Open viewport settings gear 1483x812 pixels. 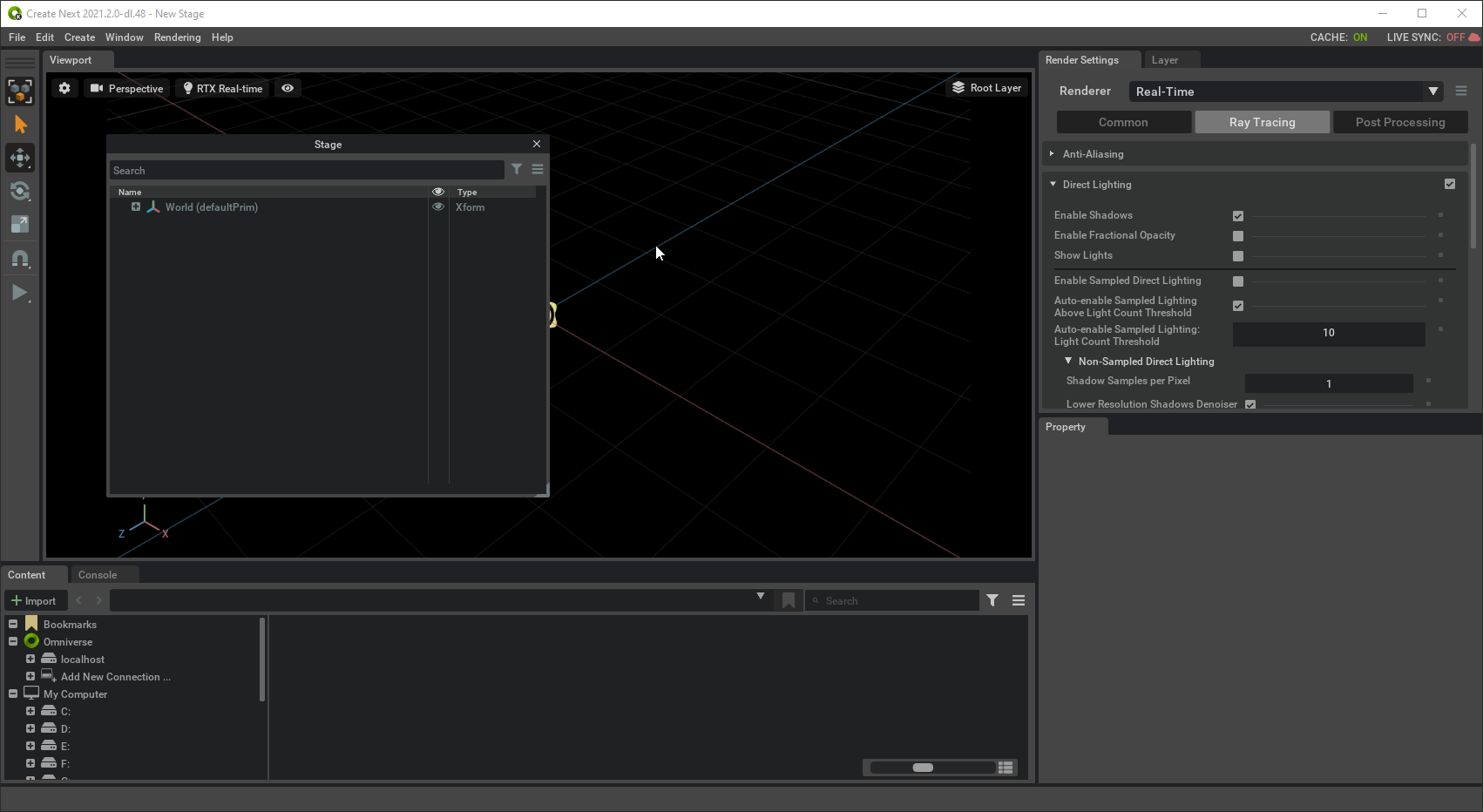[x=64, y=88]
